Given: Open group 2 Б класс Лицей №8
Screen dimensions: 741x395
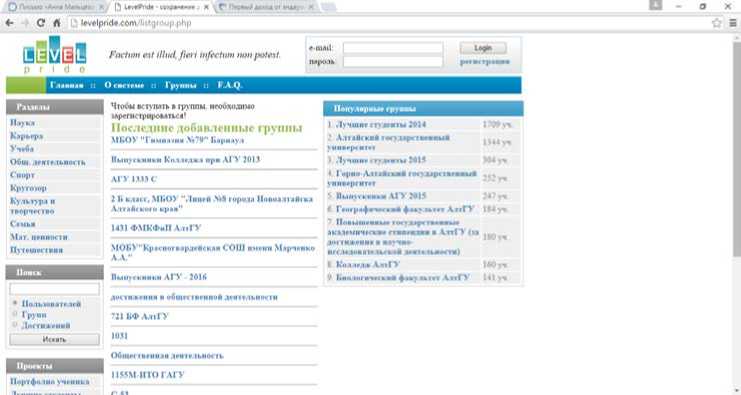Looking at the screenshot, I should pyautogui.click(x=212, y=204).
